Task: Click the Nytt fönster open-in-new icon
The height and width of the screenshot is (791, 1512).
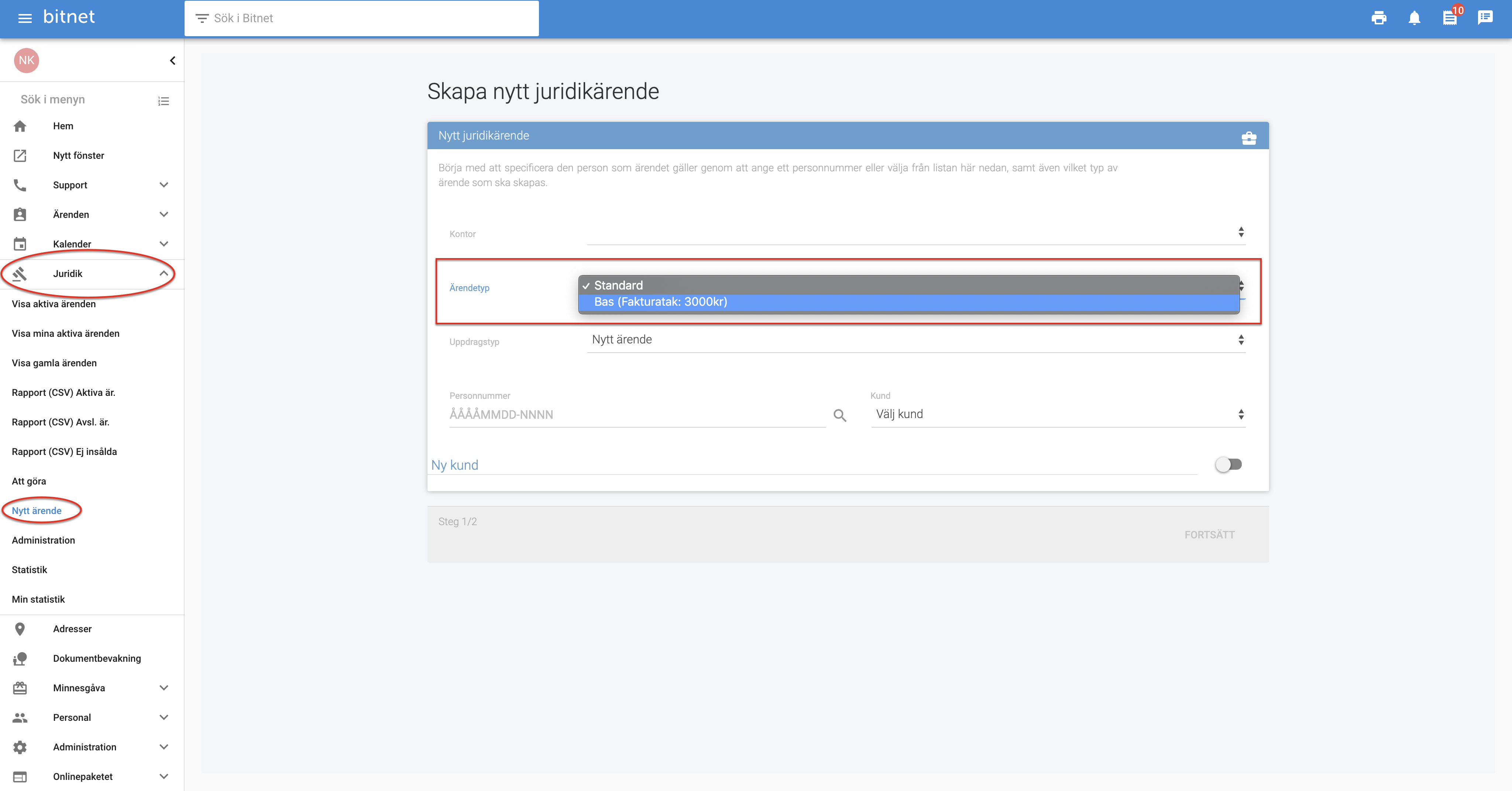Action: (x=20, y=155)
